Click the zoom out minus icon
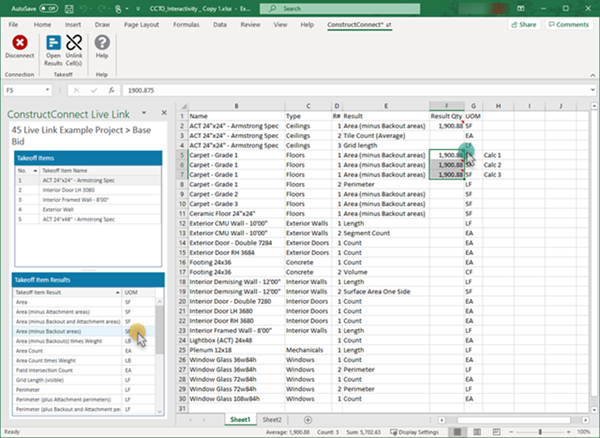Viewport: 600px width, 438px height. (x=511, y=432)
